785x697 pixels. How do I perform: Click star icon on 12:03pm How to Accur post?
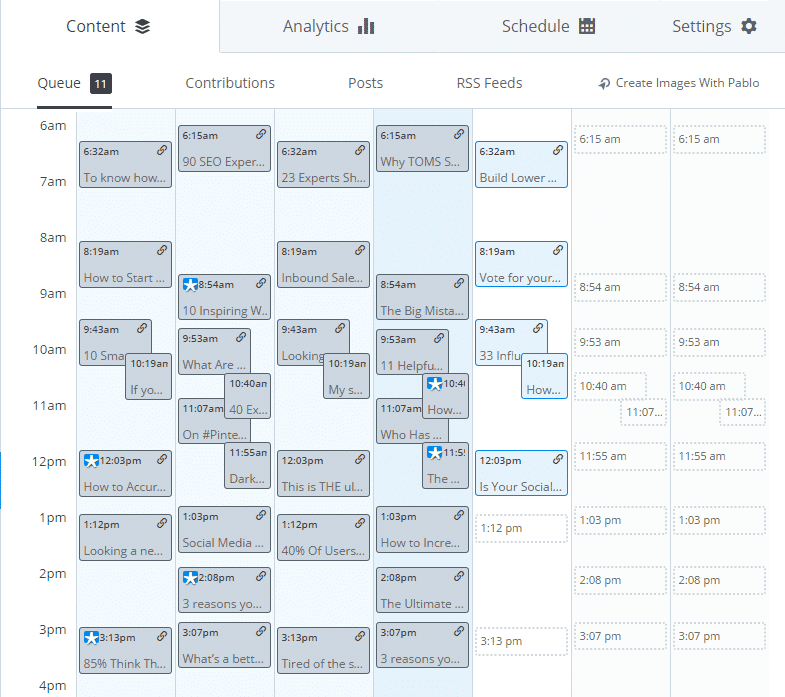point(91,461)
